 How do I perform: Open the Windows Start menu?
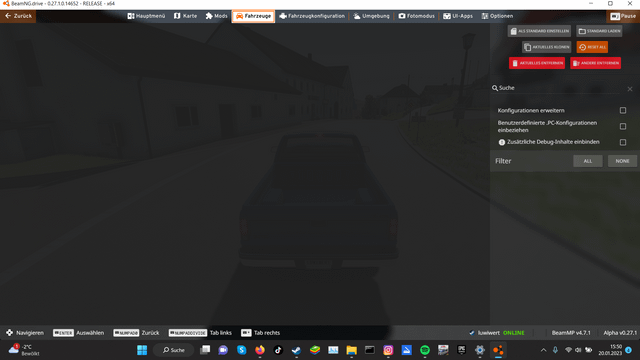point(142,350)
